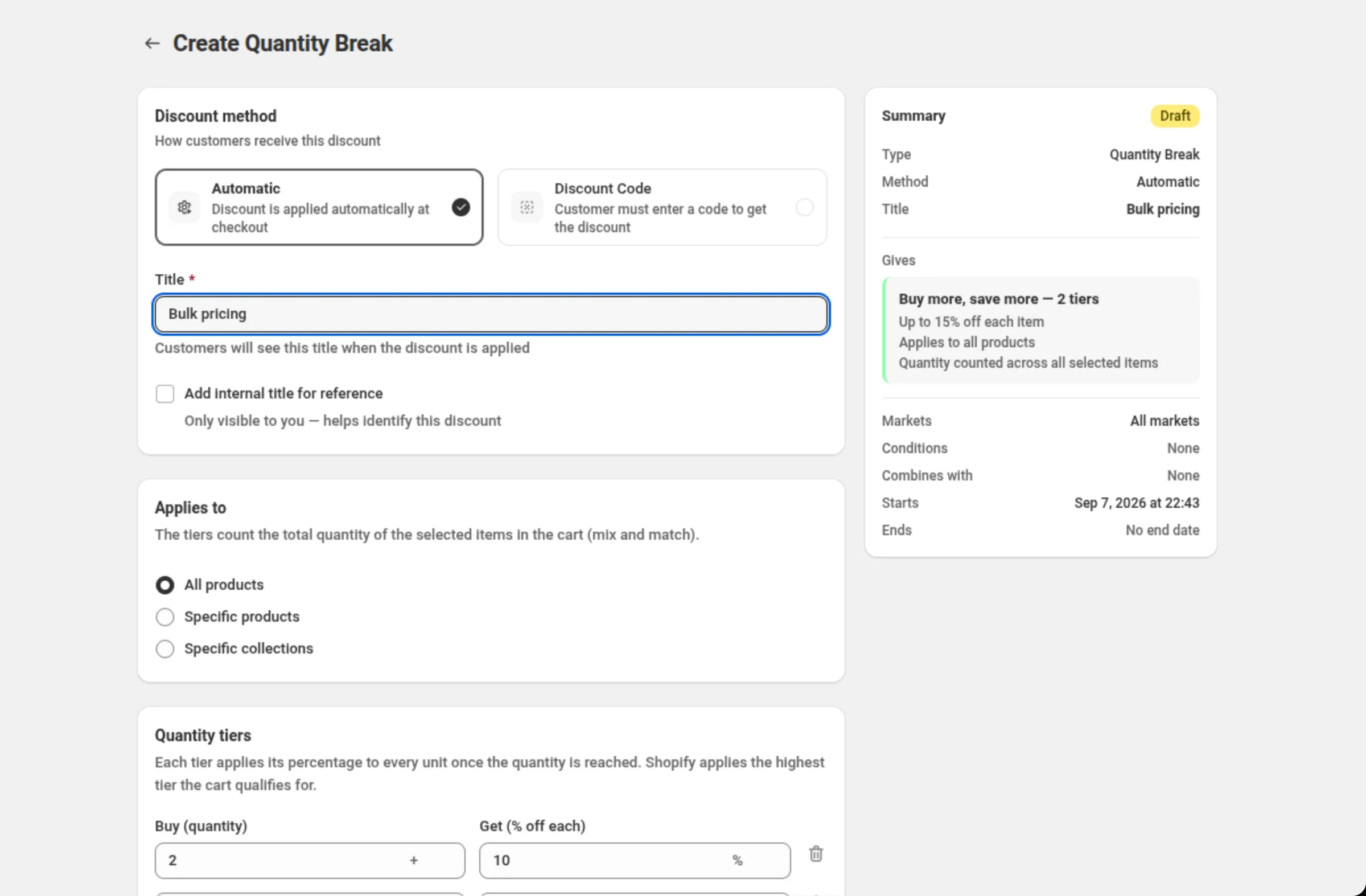Click the Quantity tiers section heading

tap(203, 735)
